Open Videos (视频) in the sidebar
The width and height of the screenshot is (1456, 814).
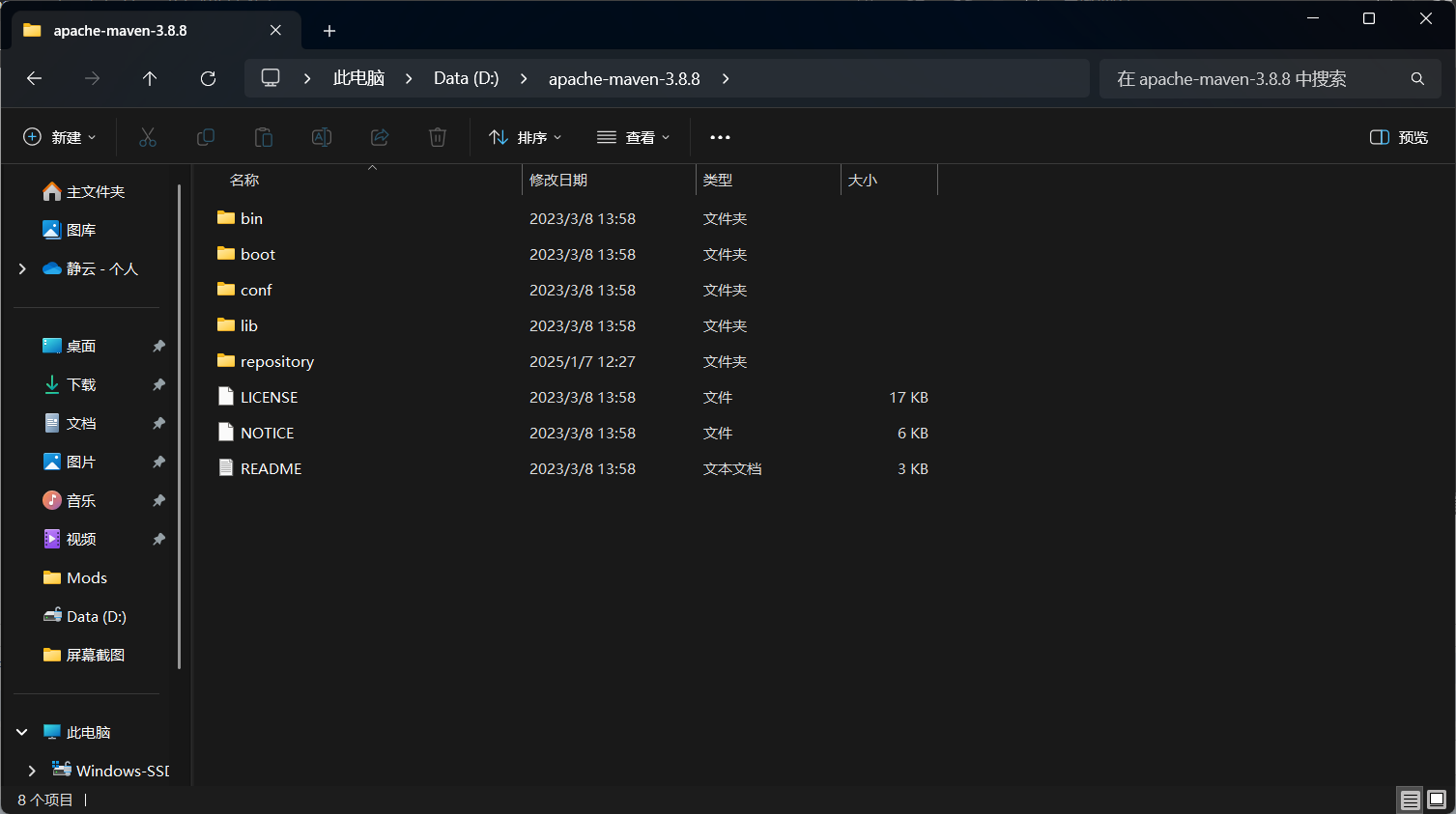70,539
